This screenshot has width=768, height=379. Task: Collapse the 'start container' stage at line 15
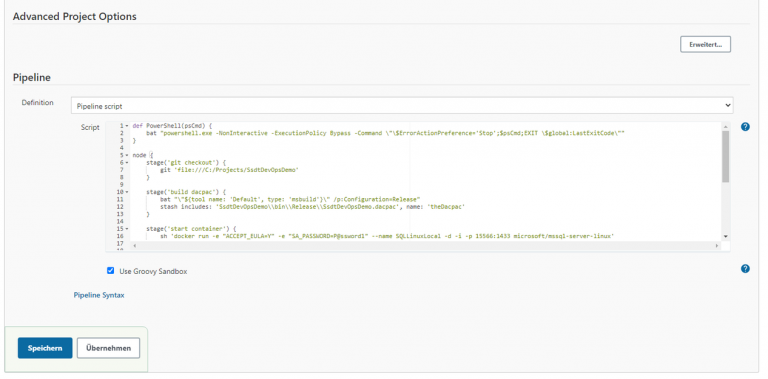[x=127, y=229]
